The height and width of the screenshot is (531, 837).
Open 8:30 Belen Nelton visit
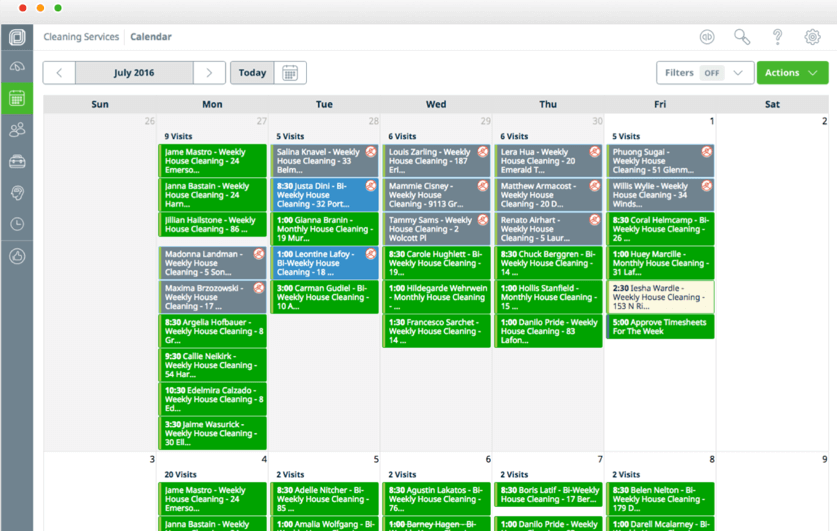coord(660,499)
